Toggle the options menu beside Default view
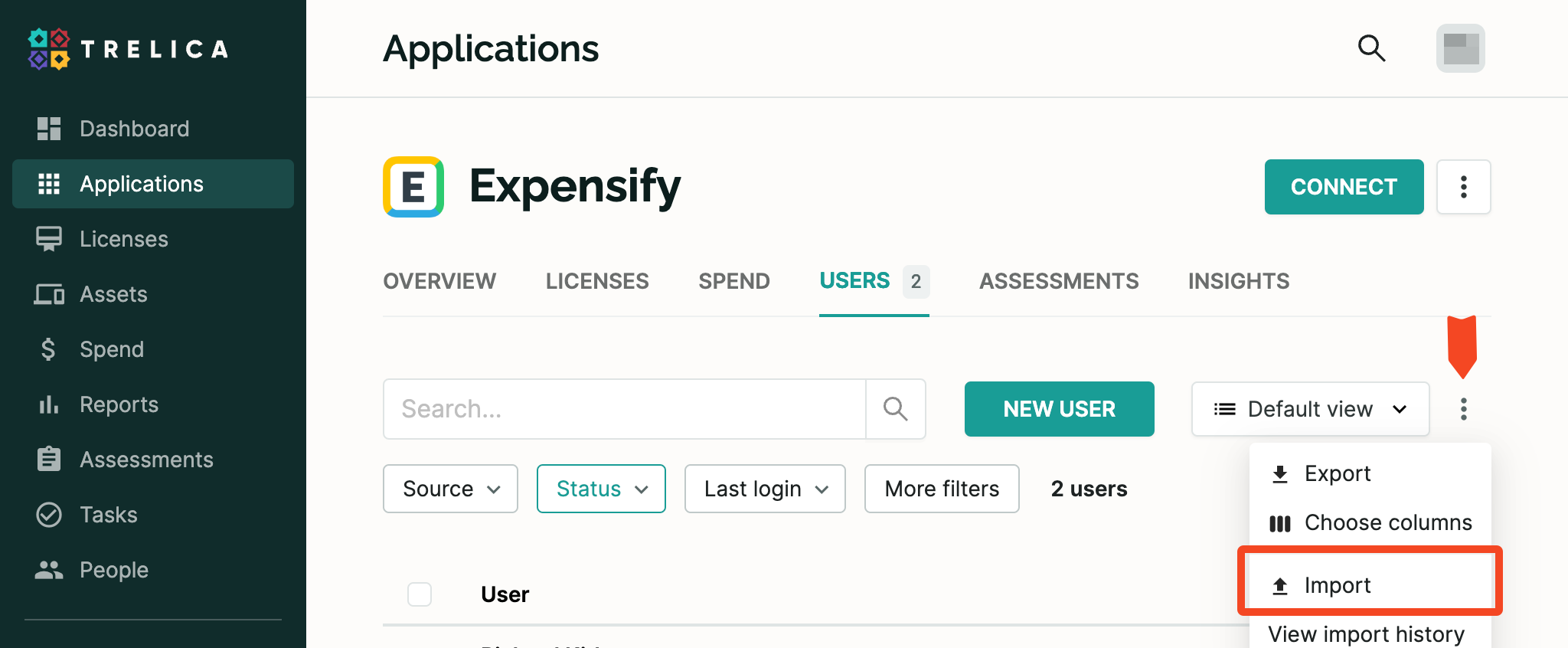Screen dimensions: 1568x648 (x=1463, y=409)
